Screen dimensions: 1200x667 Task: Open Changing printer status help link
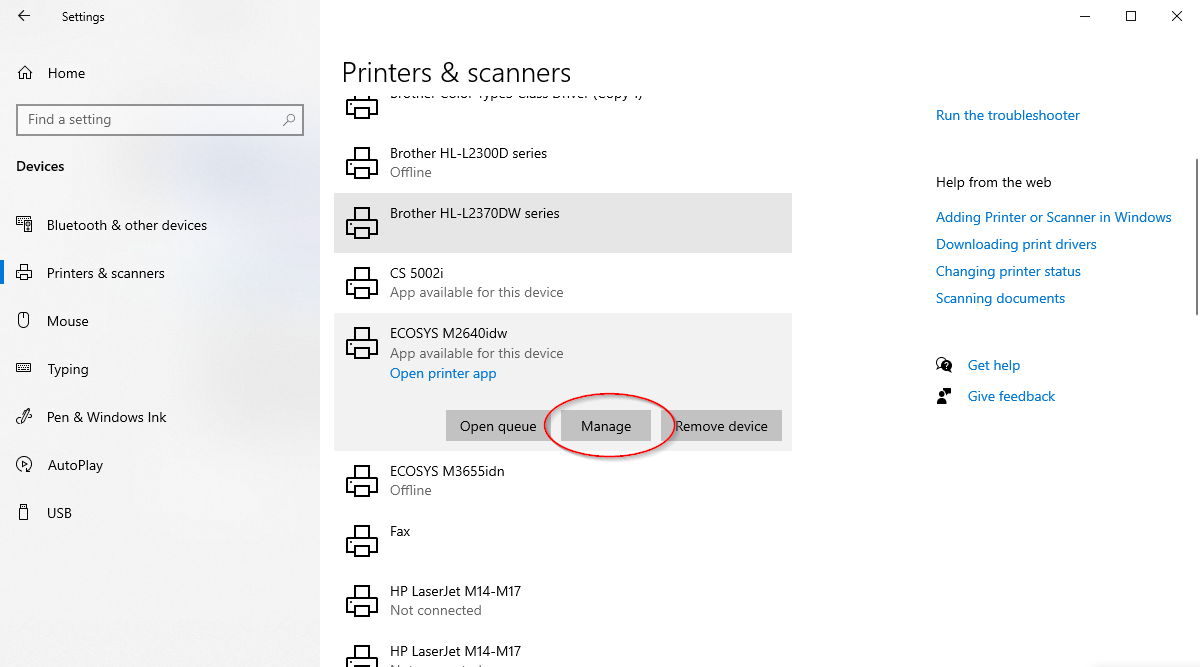click(1008, 271)
